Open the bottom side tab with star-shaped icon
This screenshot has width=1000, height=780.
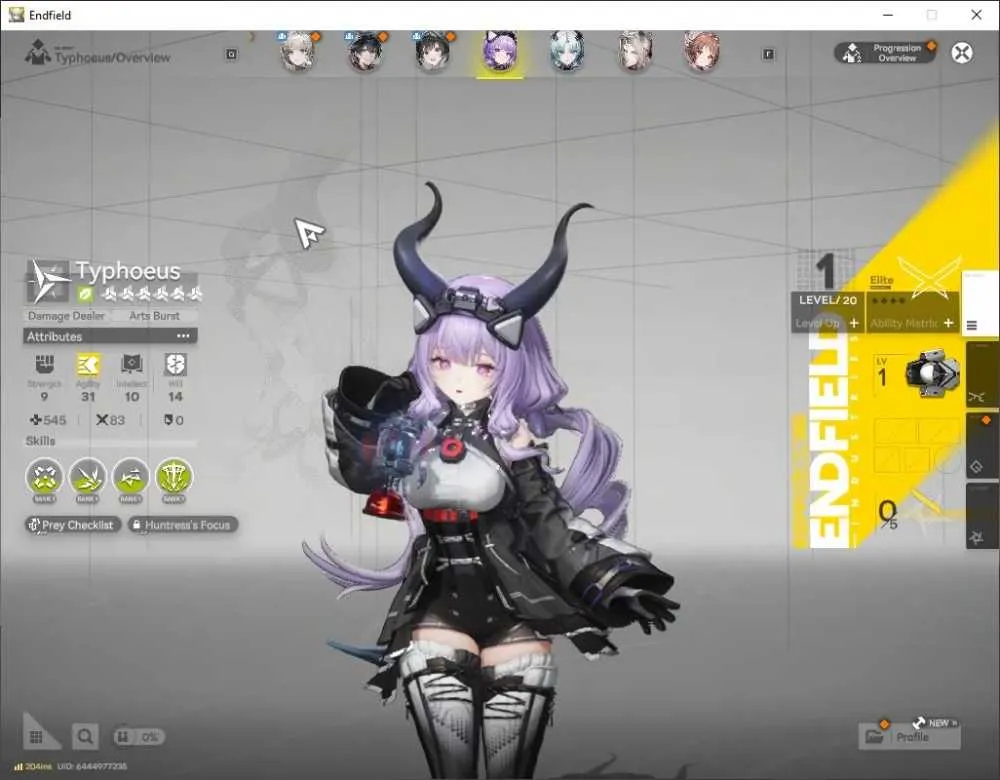[982, 515]
